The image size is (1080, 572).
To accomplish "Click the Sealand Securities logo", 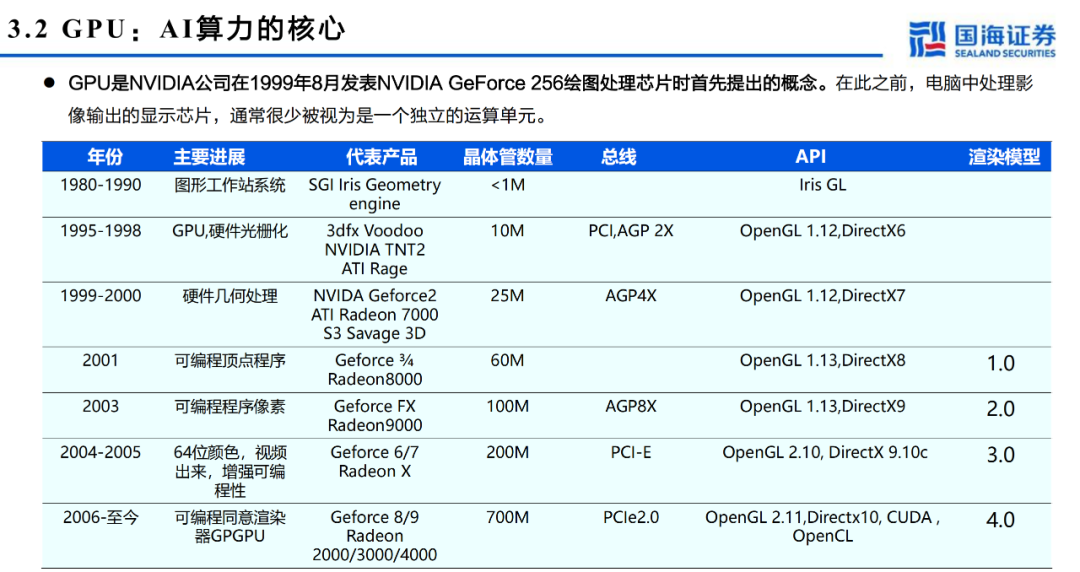I will (982, 39).
